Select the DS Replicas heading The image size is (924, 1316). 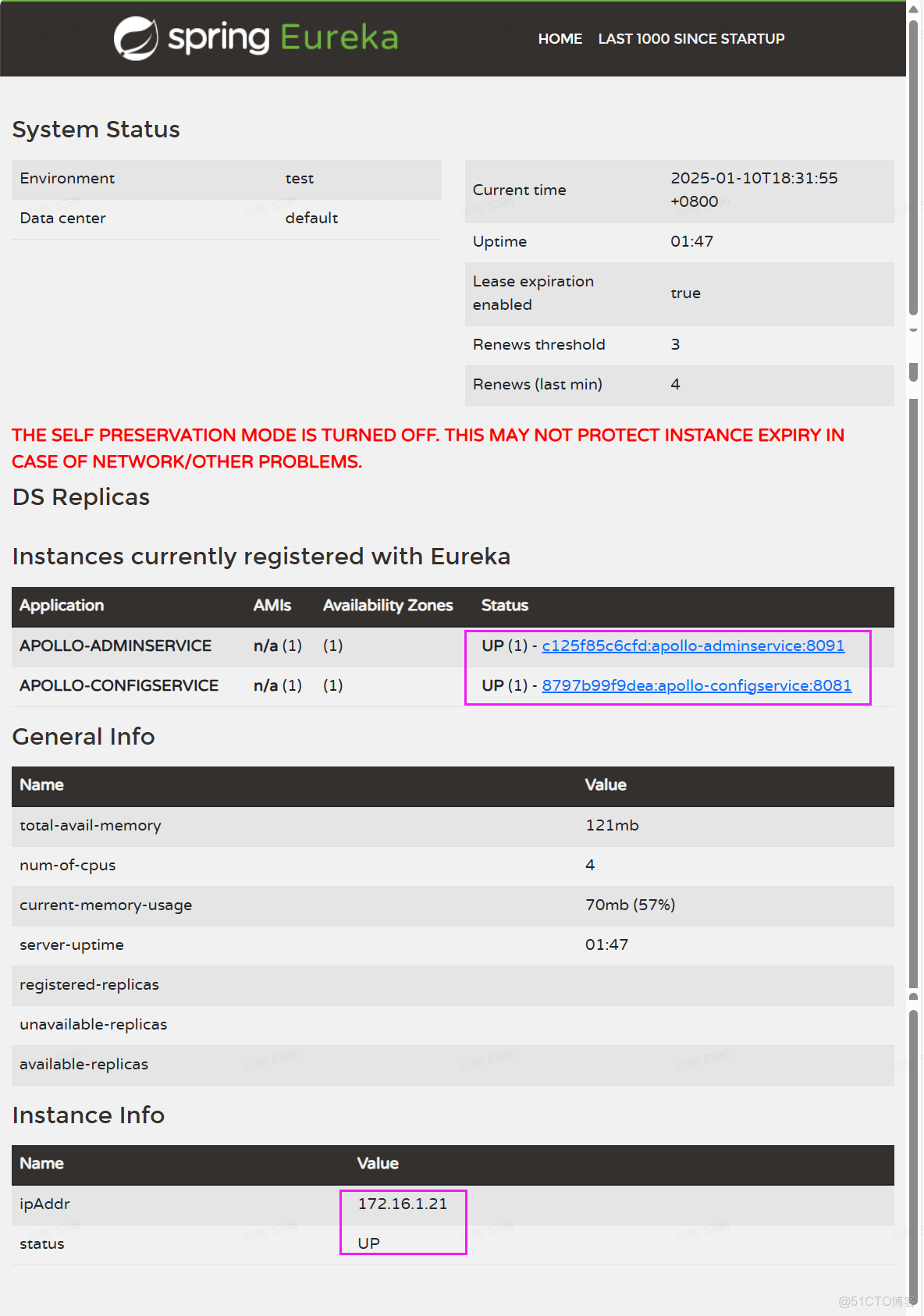coord(81,497)
